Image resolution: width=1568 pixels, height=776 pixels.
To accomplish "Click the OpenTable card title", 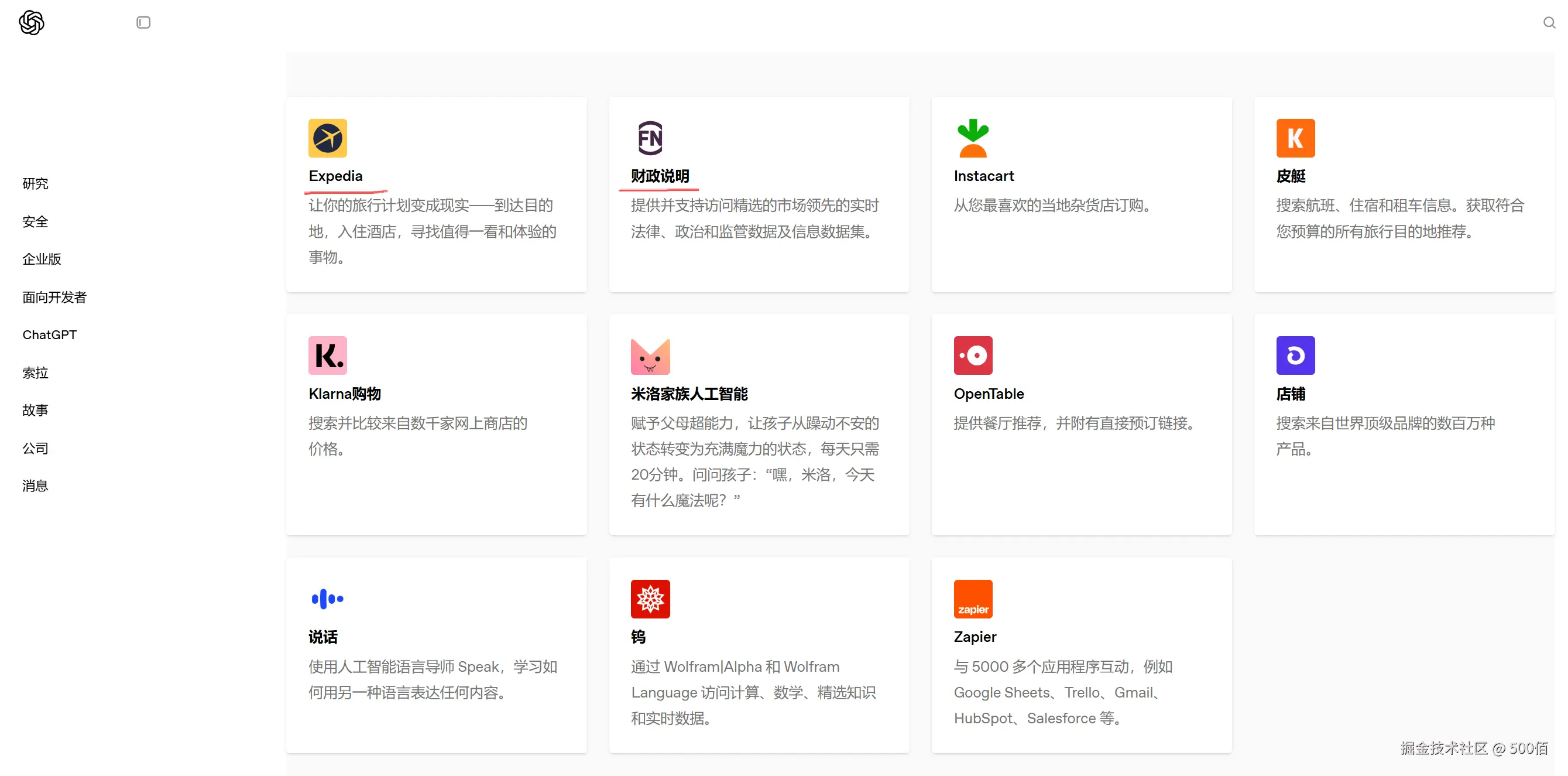I will [x=988, y=394].
